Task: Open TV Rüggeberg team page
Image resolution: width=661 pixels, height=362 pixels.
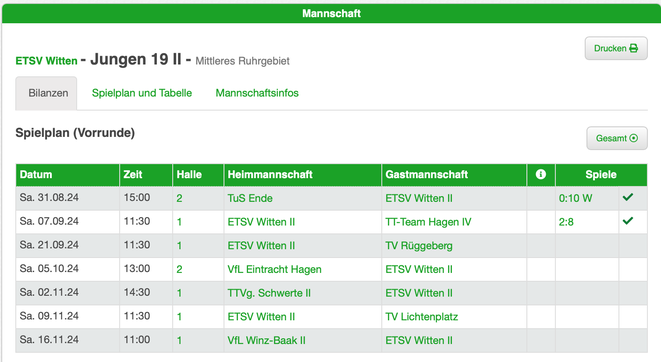Action: click(419, 246)
